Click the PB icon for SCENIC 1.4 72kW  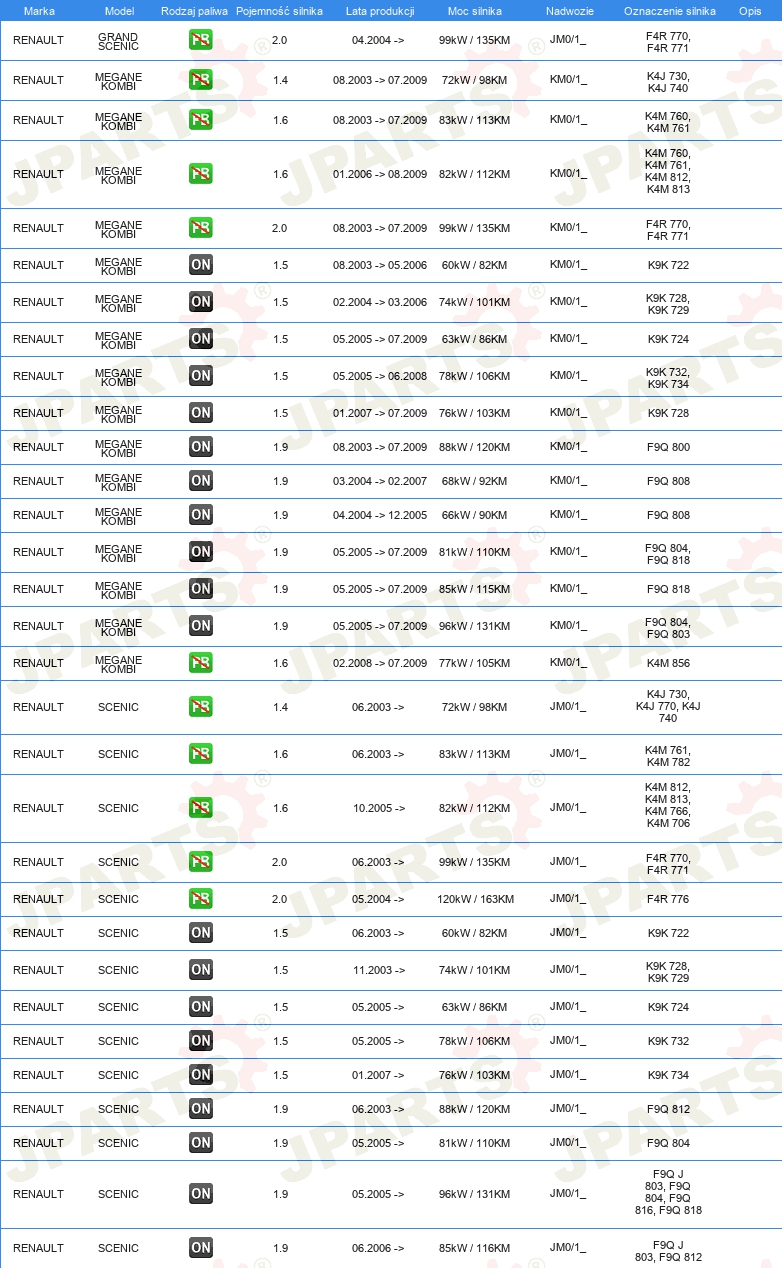coord(201,707)
